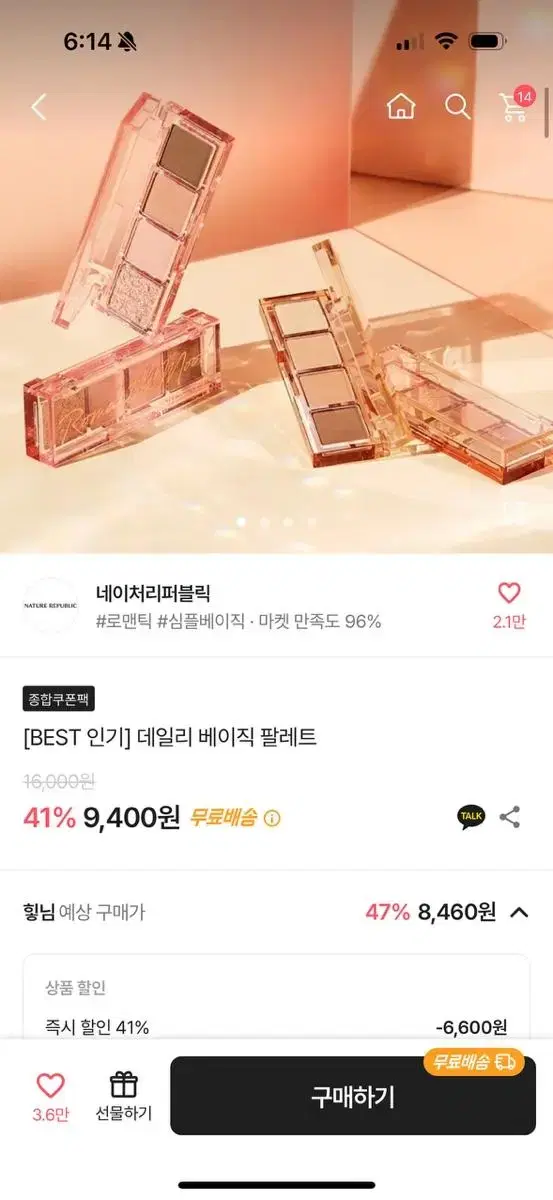
Task: Open search with magnifier icon
Action: coord(458,106)
